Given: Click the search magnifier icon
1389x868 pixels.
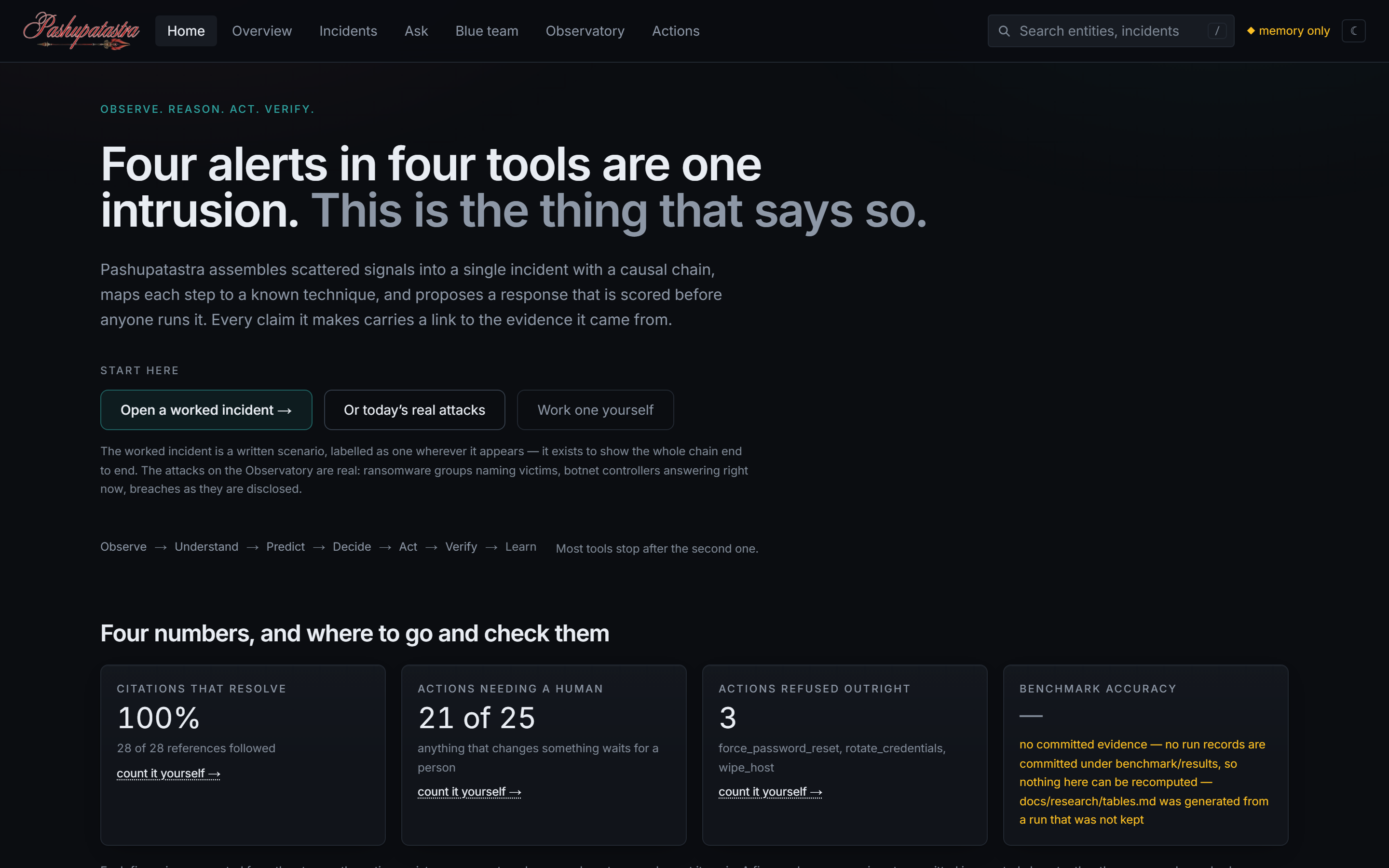Looking at the screenshot, I should [x=1004, y=31].
